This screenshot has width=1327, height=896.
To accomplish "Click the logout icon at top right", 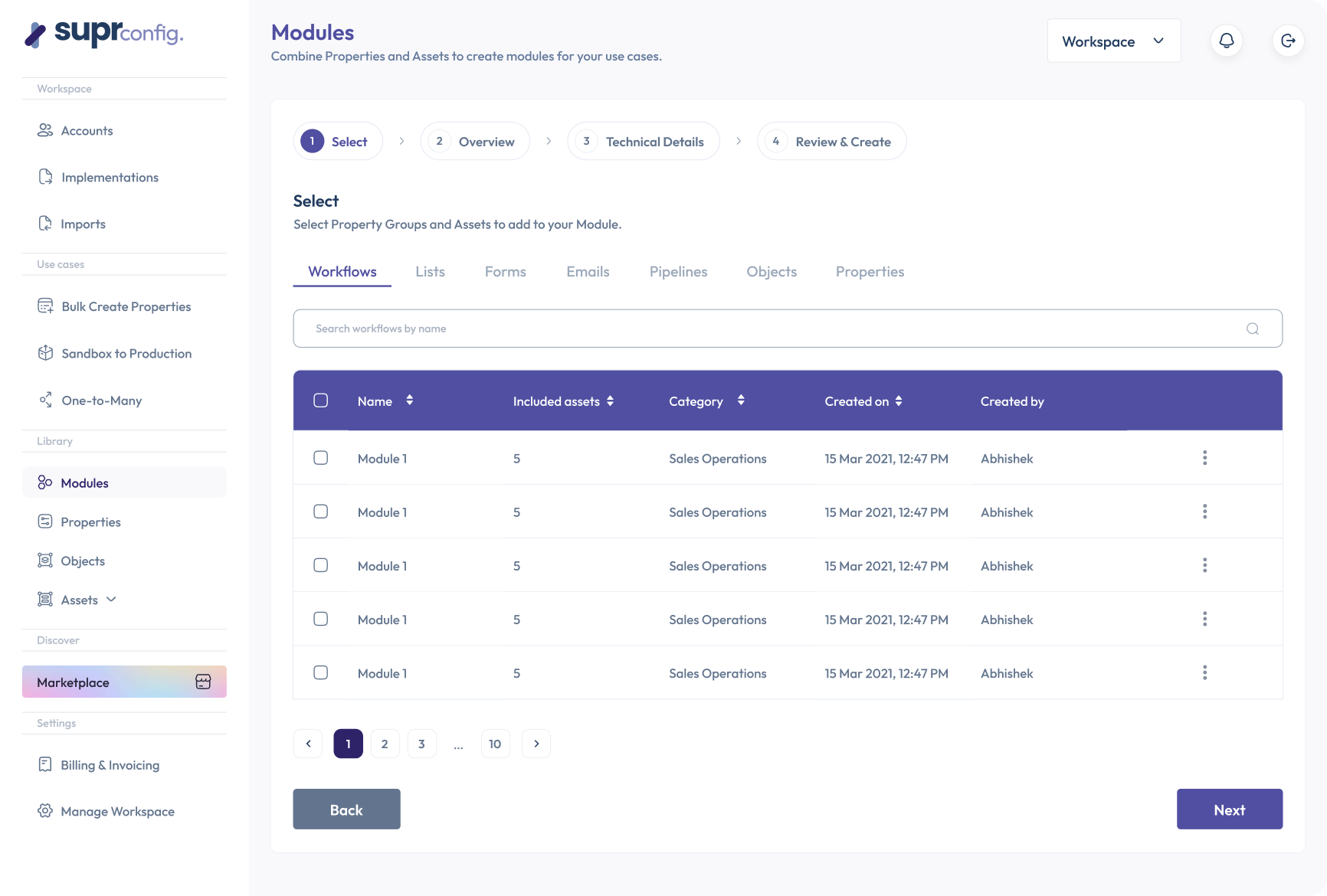I will click(x=1288, y=41).
